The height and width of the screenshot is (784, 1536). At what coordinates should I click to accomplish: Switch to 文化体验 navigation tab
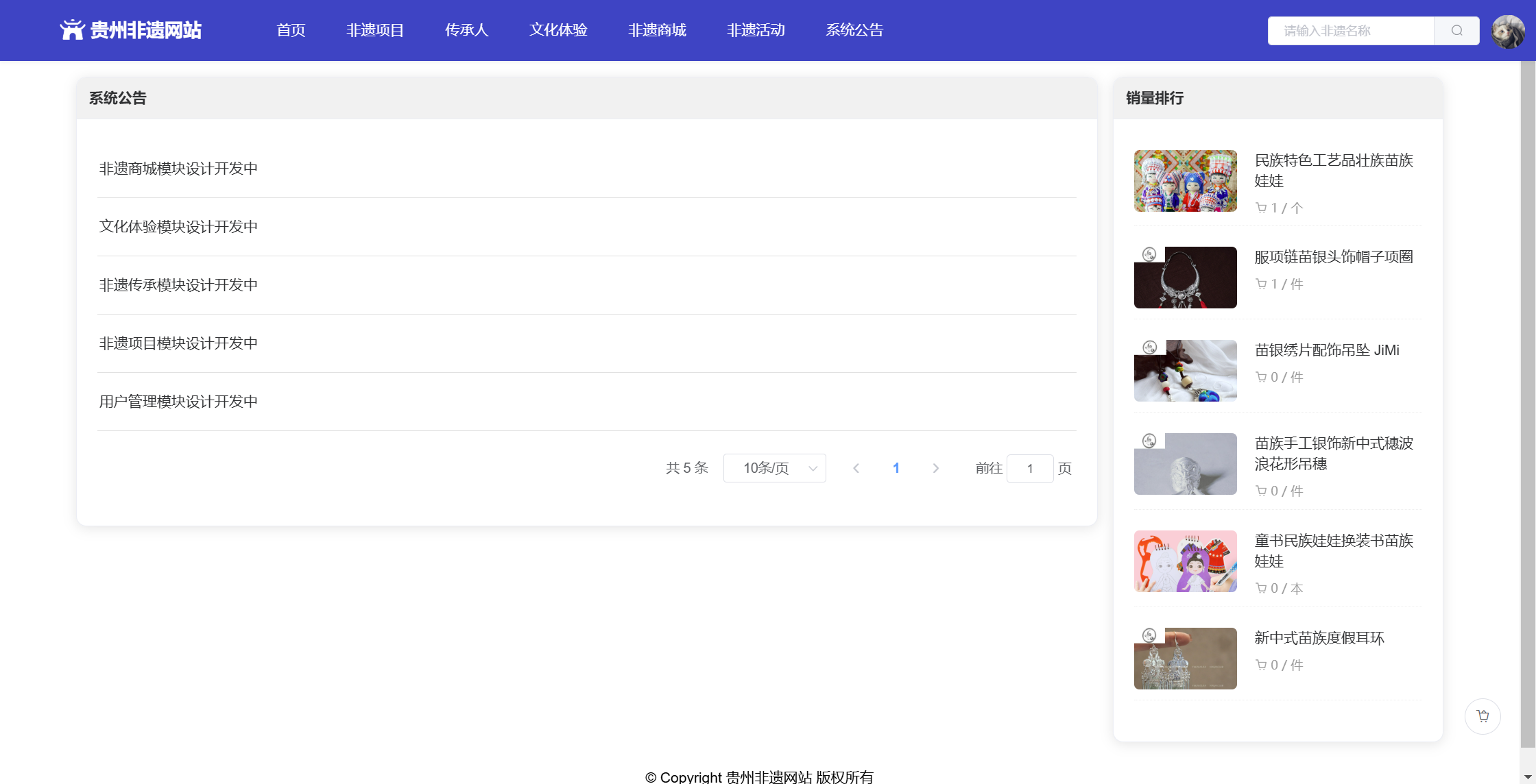pyautogui.click(x=558, y=30)
